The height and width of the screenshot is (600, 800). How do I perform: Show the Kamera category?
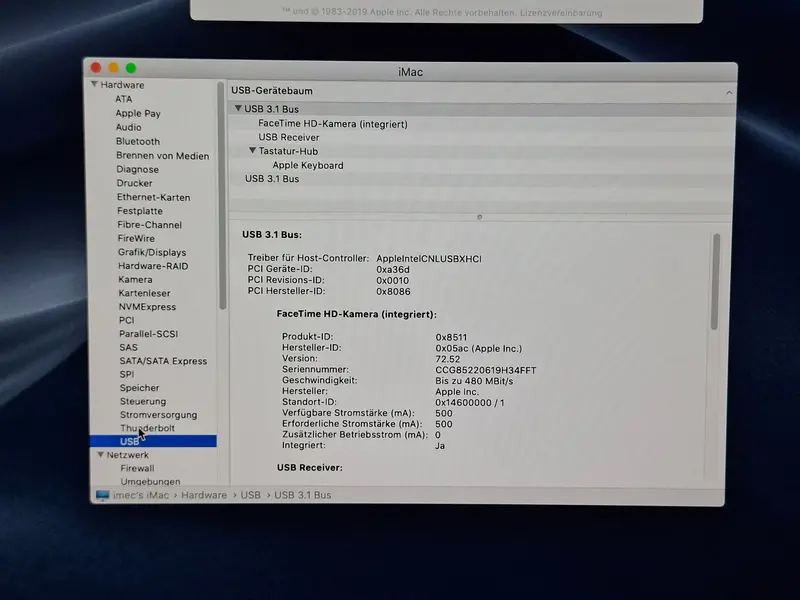point(135,280)
